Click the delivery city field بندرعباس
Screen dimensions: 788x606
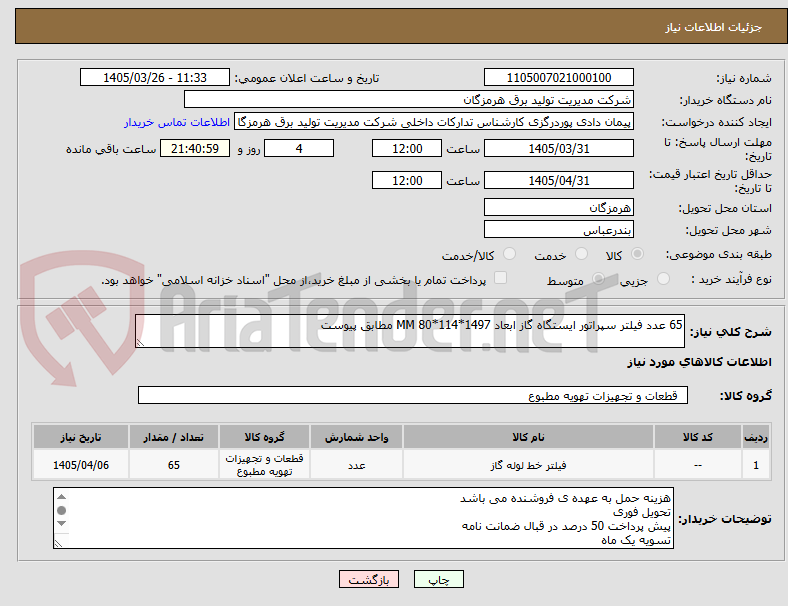click(x=558, y=230)
